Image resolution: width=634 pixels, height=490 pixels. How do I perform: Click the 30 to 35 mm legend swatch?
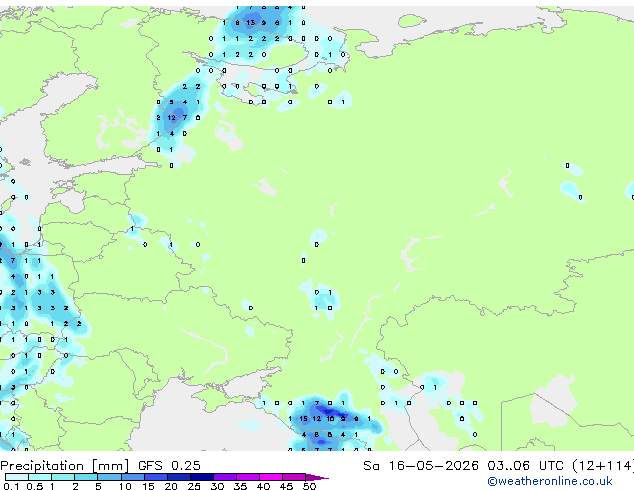coord(225,477)
